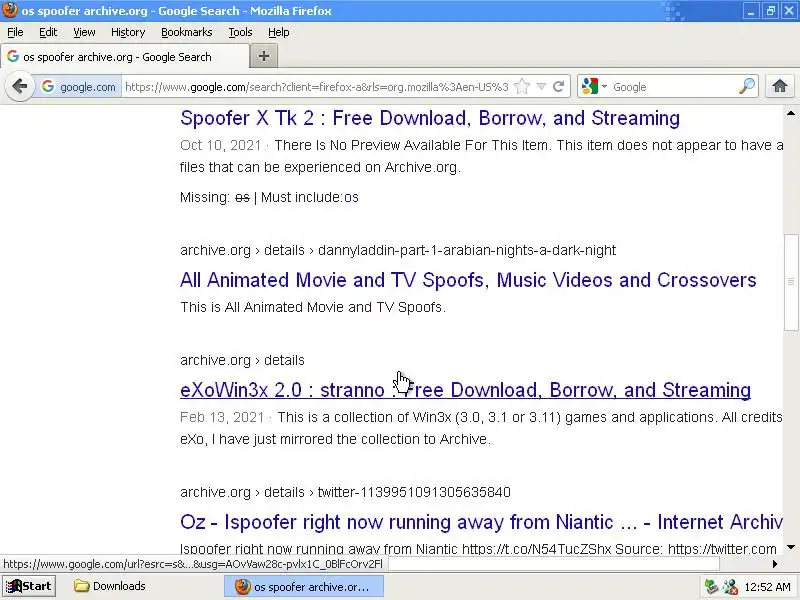Open the Firefox home page icon

[x=779, y=86]
